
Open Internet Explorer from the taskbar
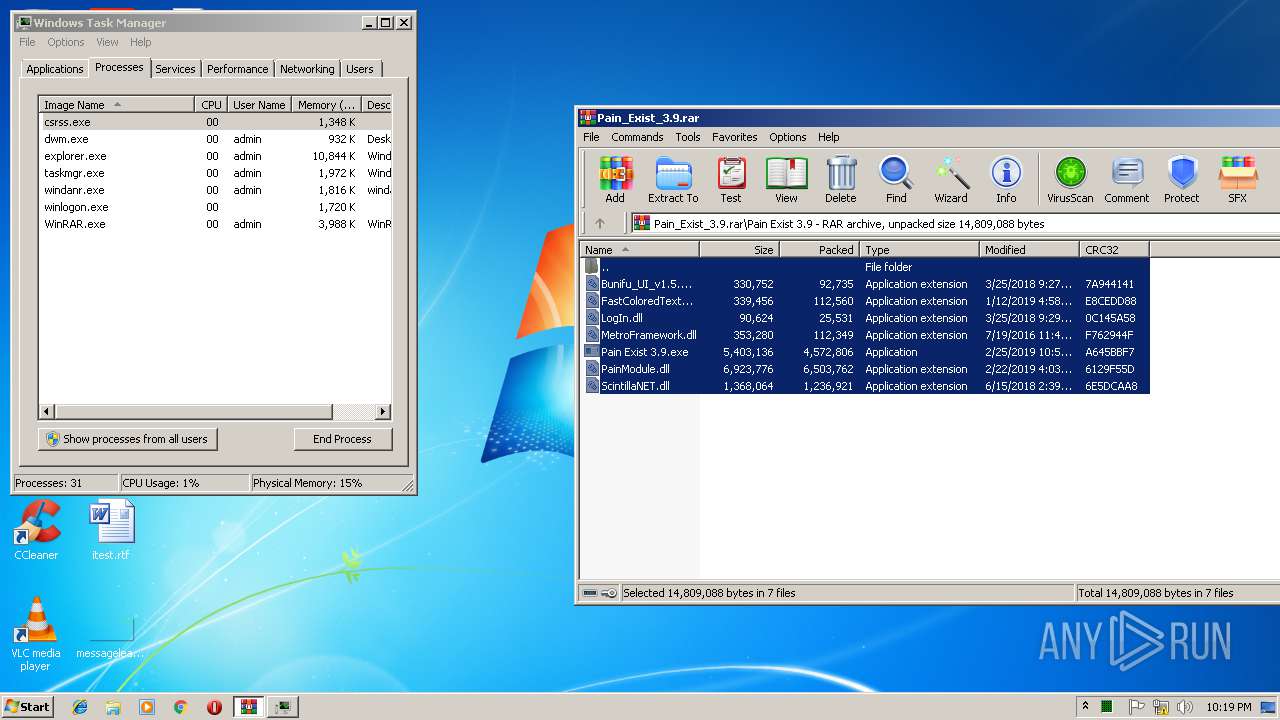coord(80,707)
